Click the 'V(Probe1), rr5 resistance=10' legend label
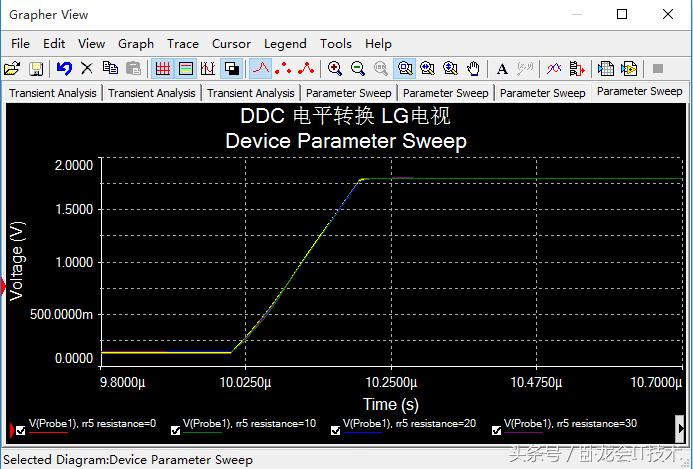 [x=249, y=423]
